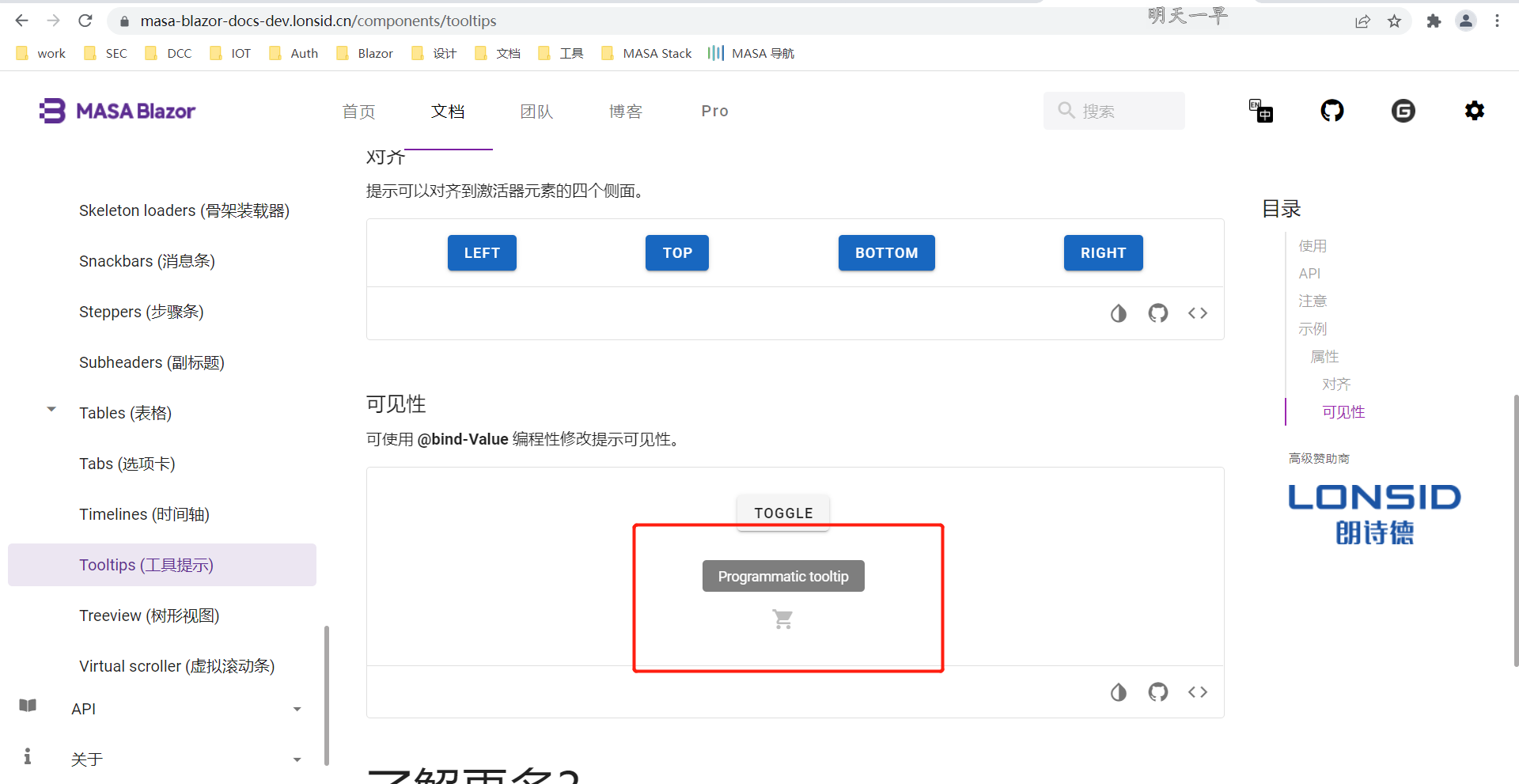This screenshot has height=784, width=1519.
Task: Open the language translate icon in header
Action: pos(1260,111)
